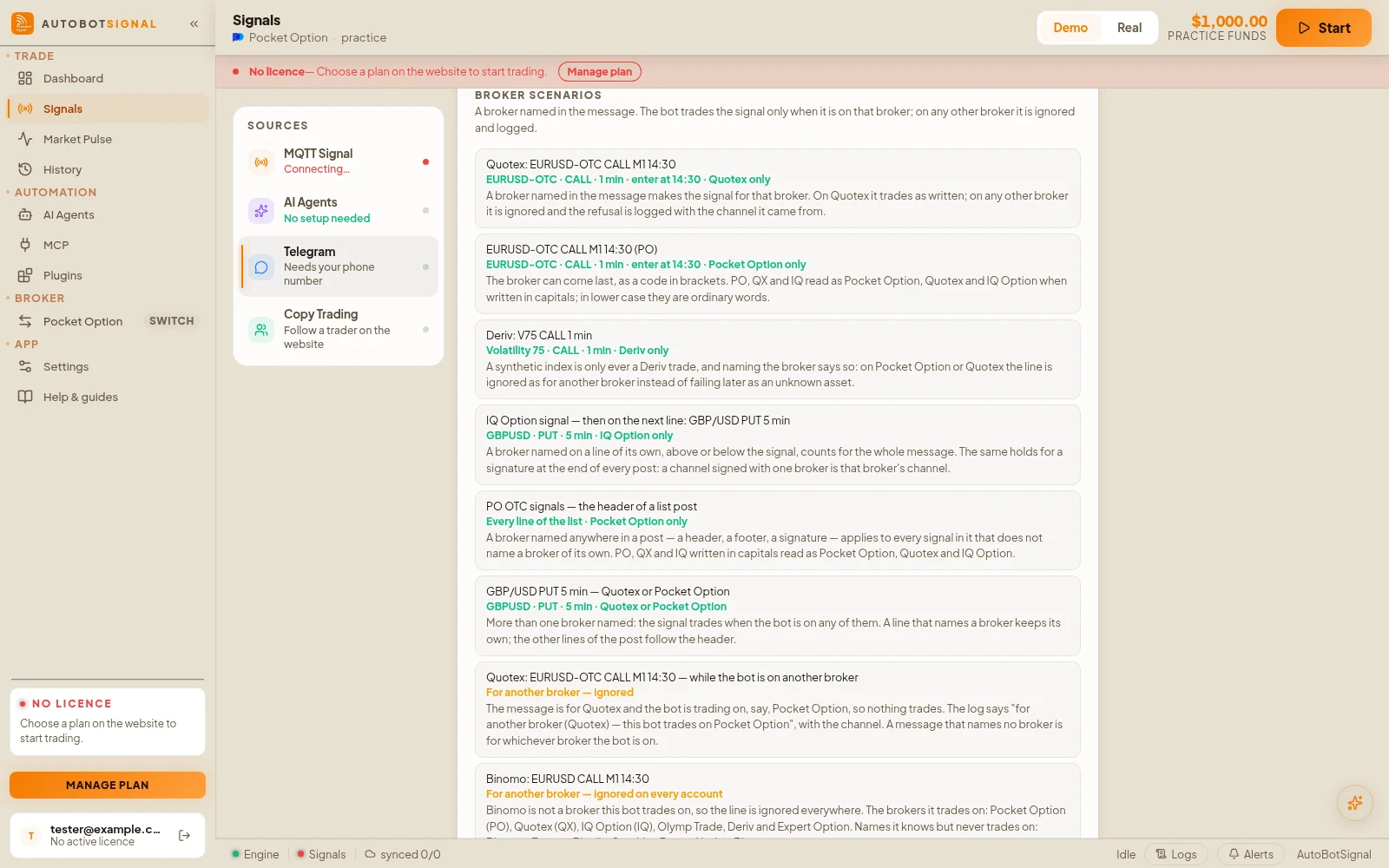Click Manage plan pill in banner
Screen dimensions: 1389x868
click(x=600, y=71)
